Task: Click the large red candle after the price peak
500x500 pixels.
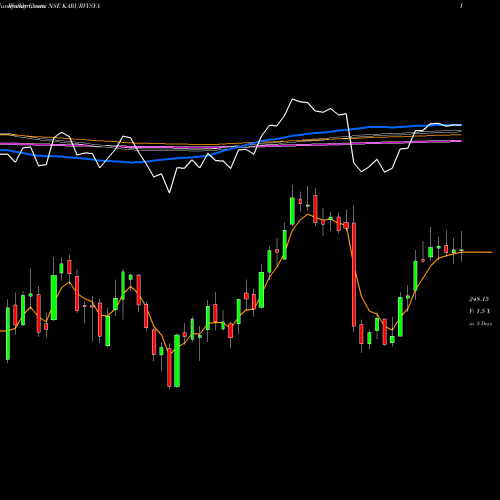Action: pyautogui.click(x=354, y=274)
